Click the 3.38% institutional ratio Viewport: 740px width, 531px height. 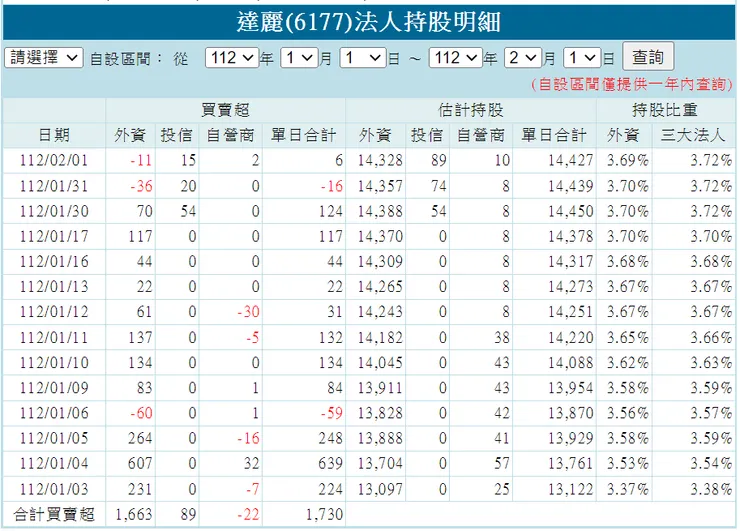(x=711, y=489)
